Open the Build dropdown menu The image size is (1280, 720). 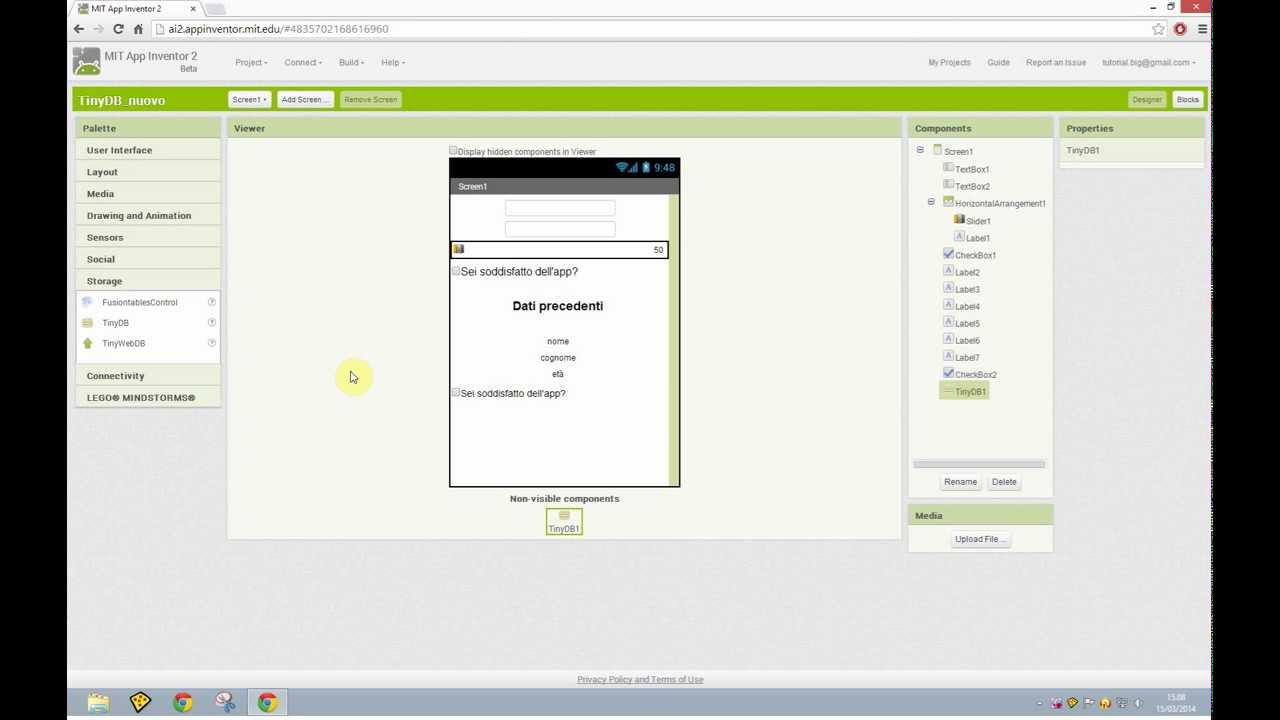351,62
